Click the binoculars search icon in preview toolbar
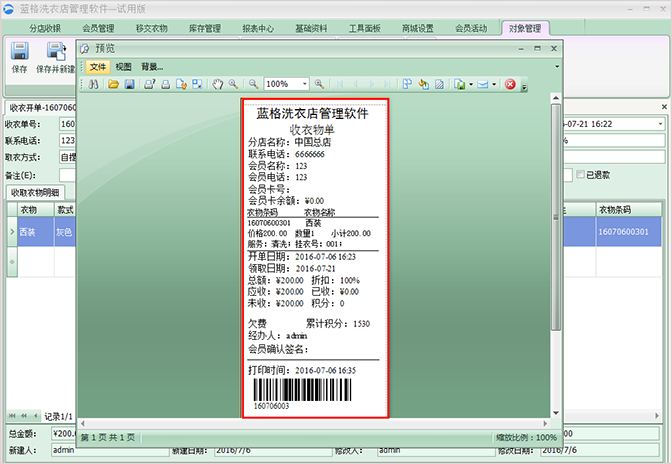The image size is (672, 464). click(93, 85)
